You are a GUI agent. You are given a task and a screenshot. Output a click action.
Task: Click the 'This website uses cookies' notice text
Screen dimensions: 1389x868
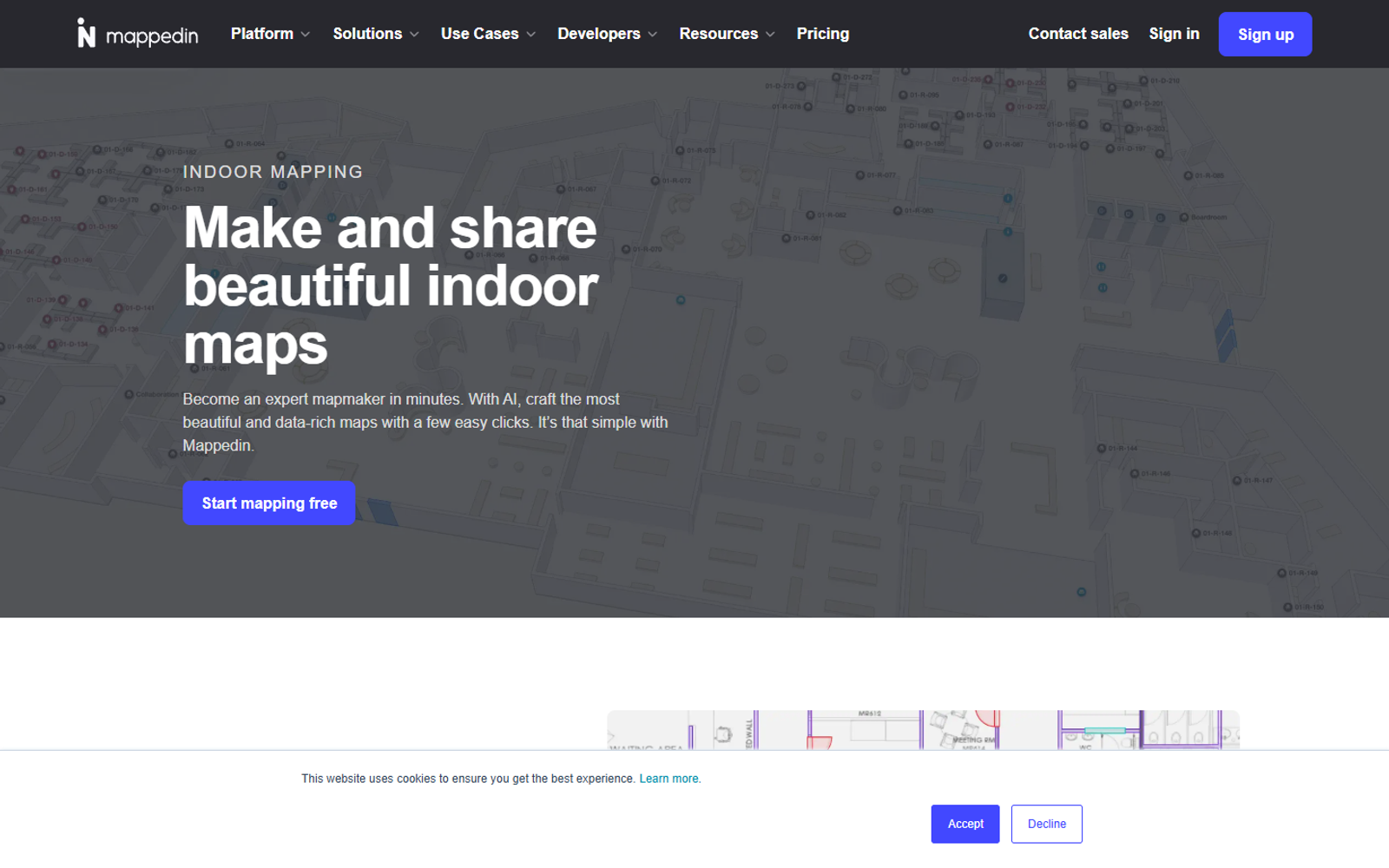pos(469,779)
